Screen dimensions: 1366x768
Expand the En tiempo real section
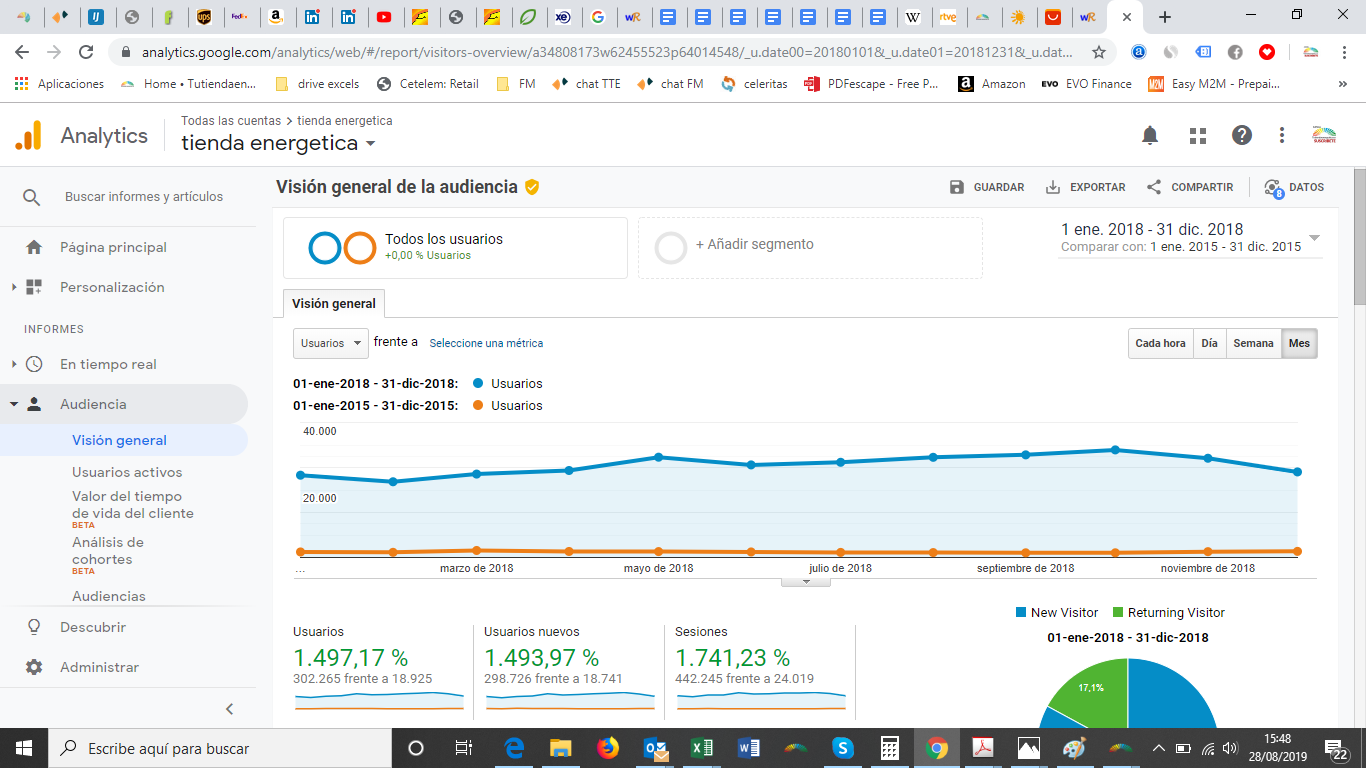[x=14, y=364]
